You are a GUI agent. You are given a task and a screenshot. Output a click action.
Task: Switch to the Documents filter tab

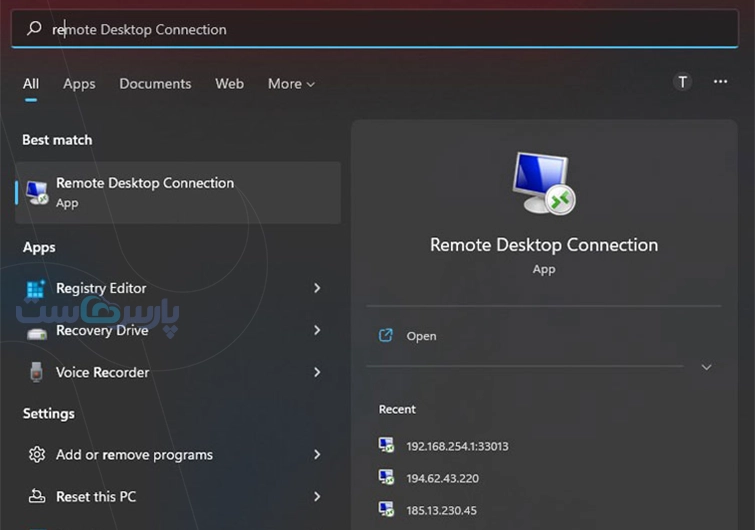pos(155,84)
